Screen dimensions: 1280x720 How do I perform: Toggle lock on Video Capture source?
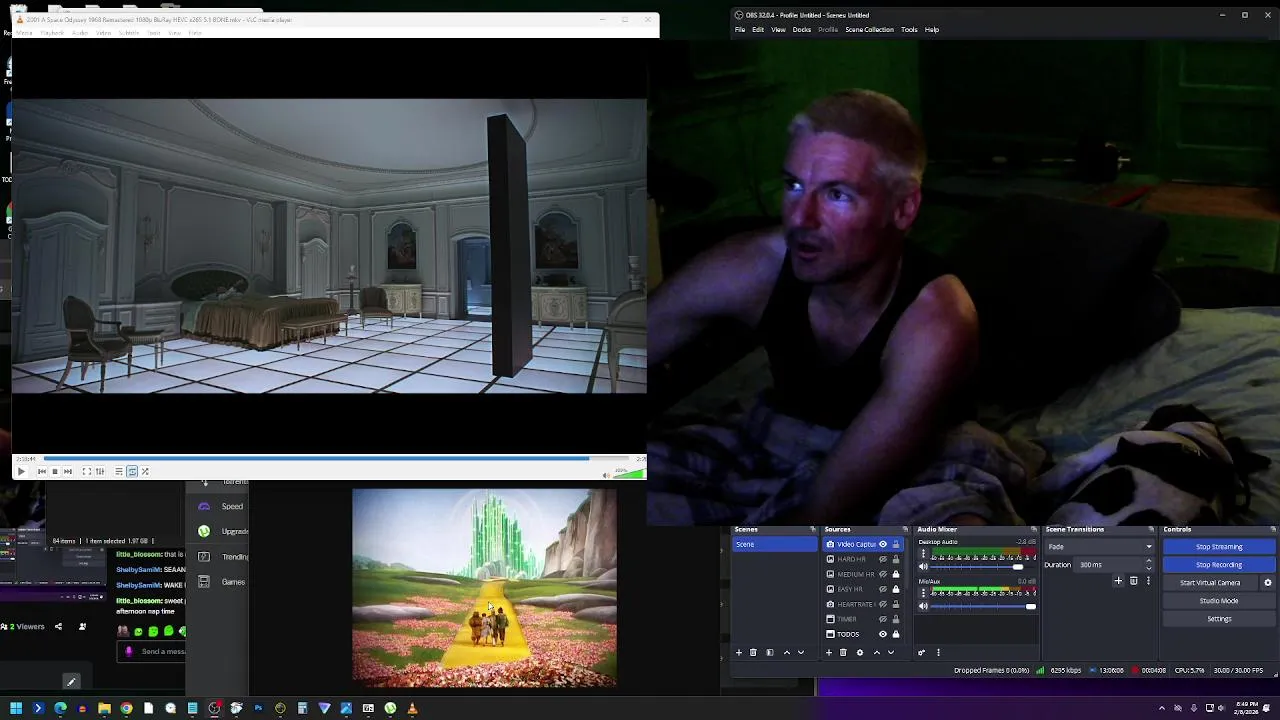tap(896, 544)
